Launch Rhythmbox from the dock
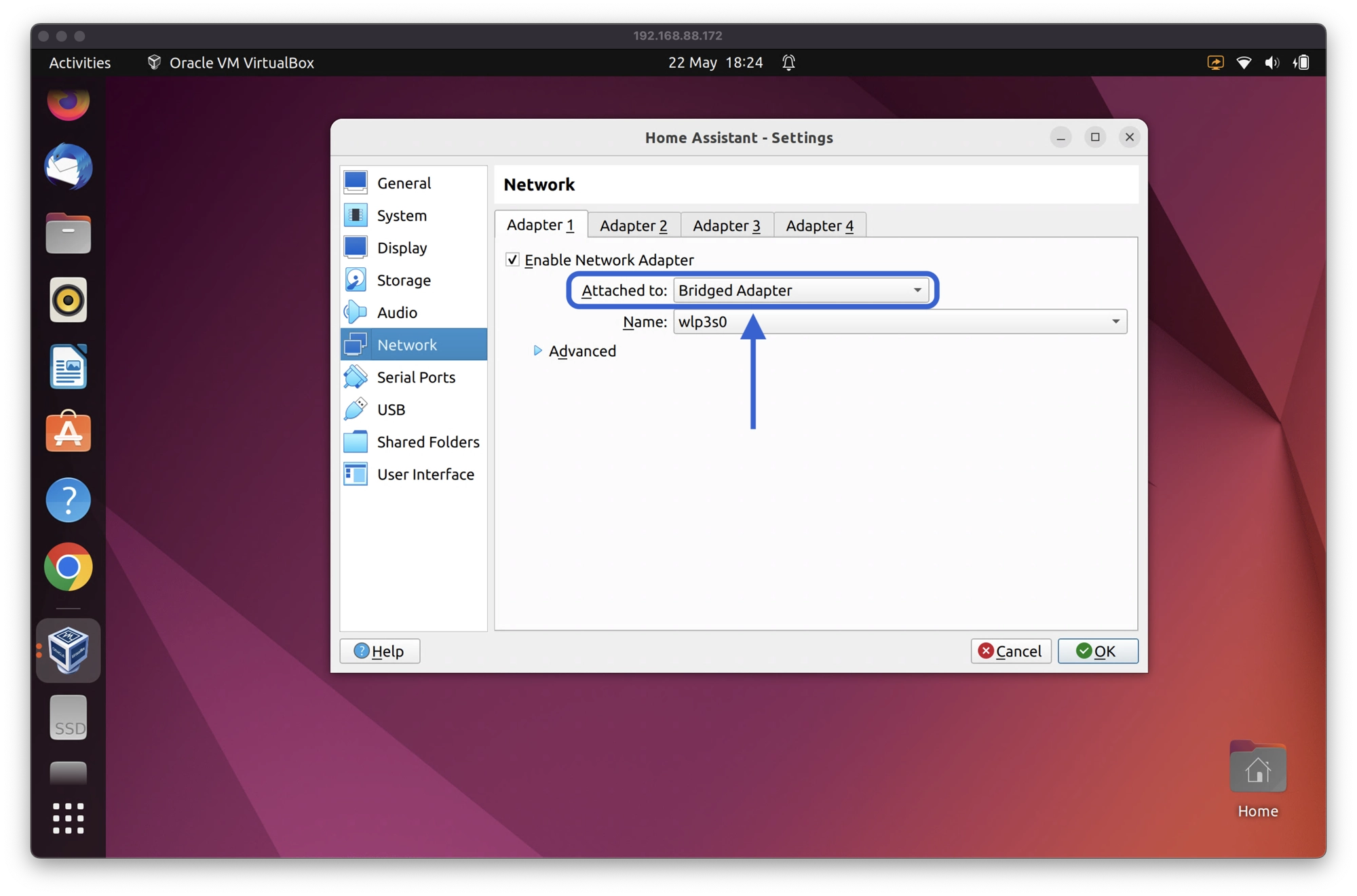The image size is (1357, 896). (x=69, y=300)
